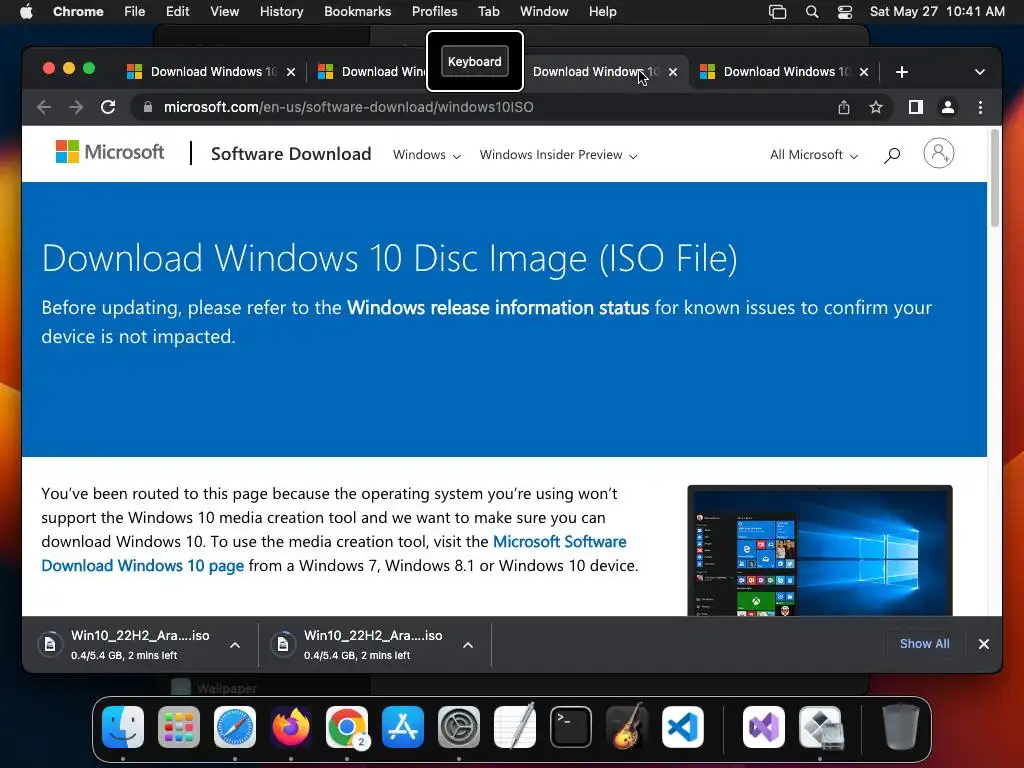Close the downloads bar
This screenshot has height=768, width=1024.
pyautogui.click(x=984, y=644)
